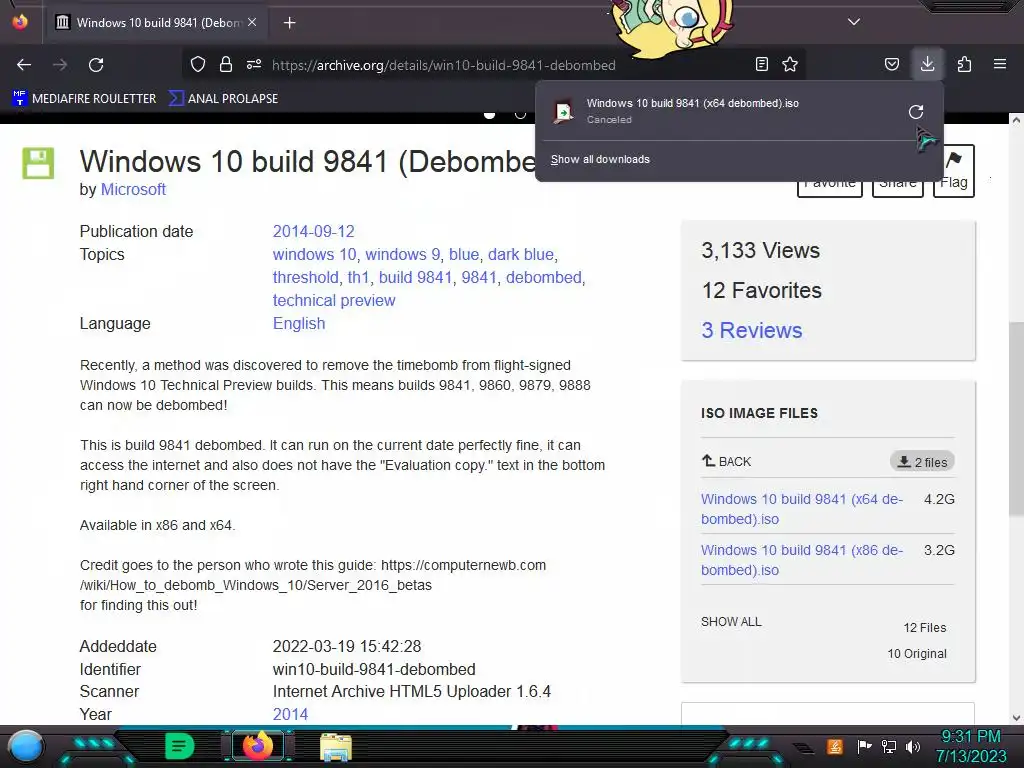Click the software floppy disk item icon
Image resolution: width=1024 pixels, height=768 pixels.
point(38,163)
